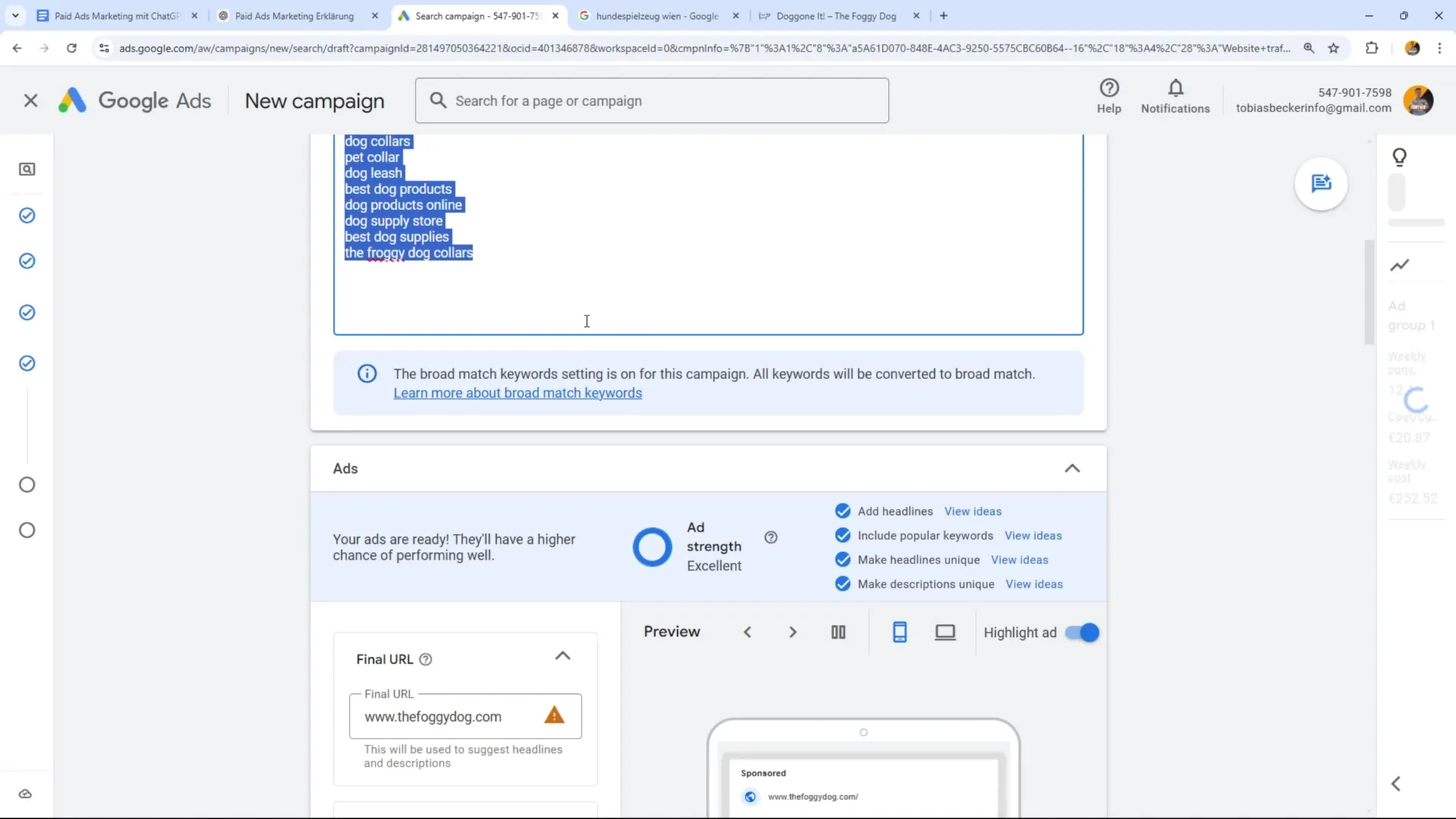The width and height of the screenshot is (1456, 819).
Task: Click the info icon in broad match notice
Action: click(x=367, y=373)
